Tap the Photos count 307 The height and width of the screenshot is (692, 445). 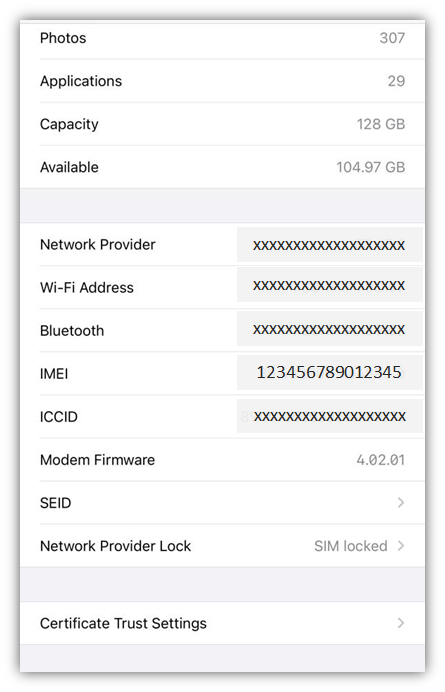[392, 38]
